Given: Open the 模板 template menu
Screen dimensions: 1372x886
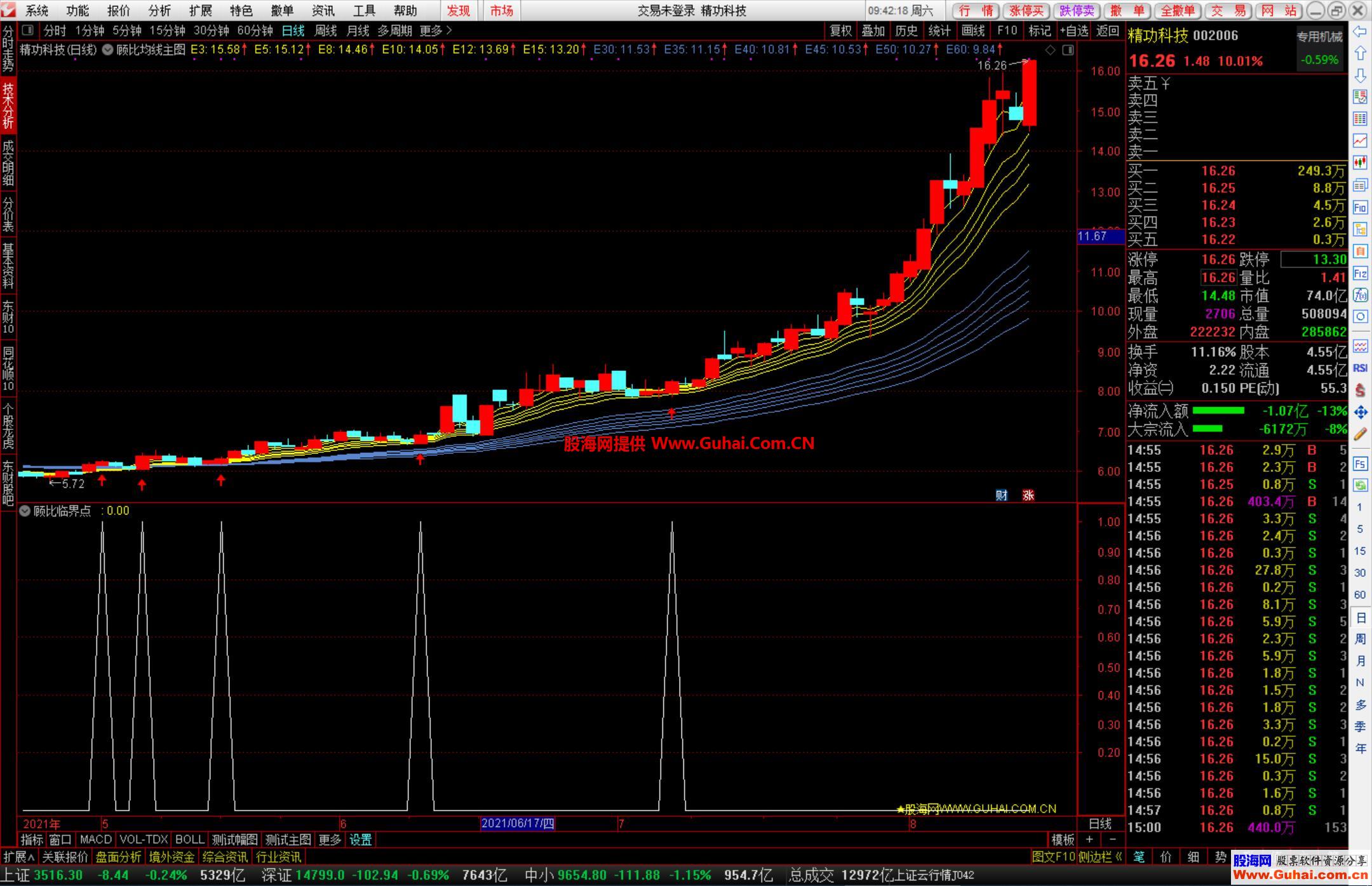Looking at the screenshot, I should tap(1063, 840).
